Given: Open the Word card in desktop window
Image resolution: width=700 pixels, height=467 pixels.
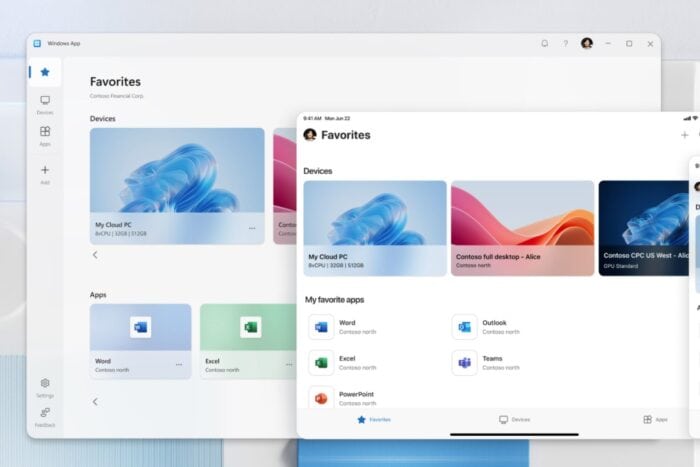Looking at the screenshot, I should point(141,342).
